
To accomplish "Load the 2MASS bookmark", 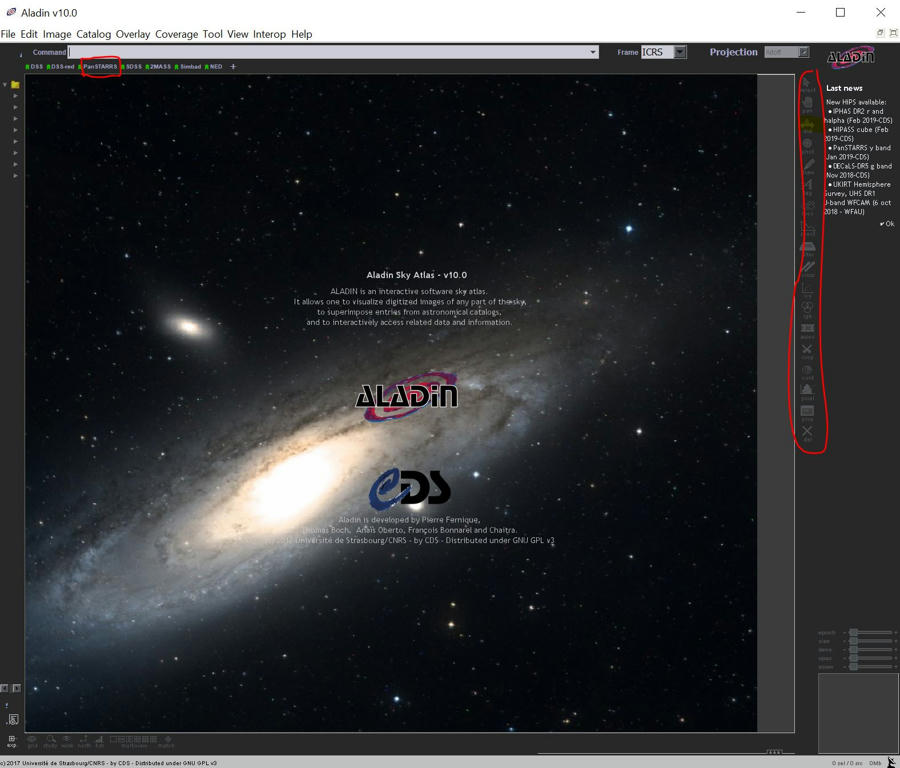I will pyautogui.click(x=158, y=67).
